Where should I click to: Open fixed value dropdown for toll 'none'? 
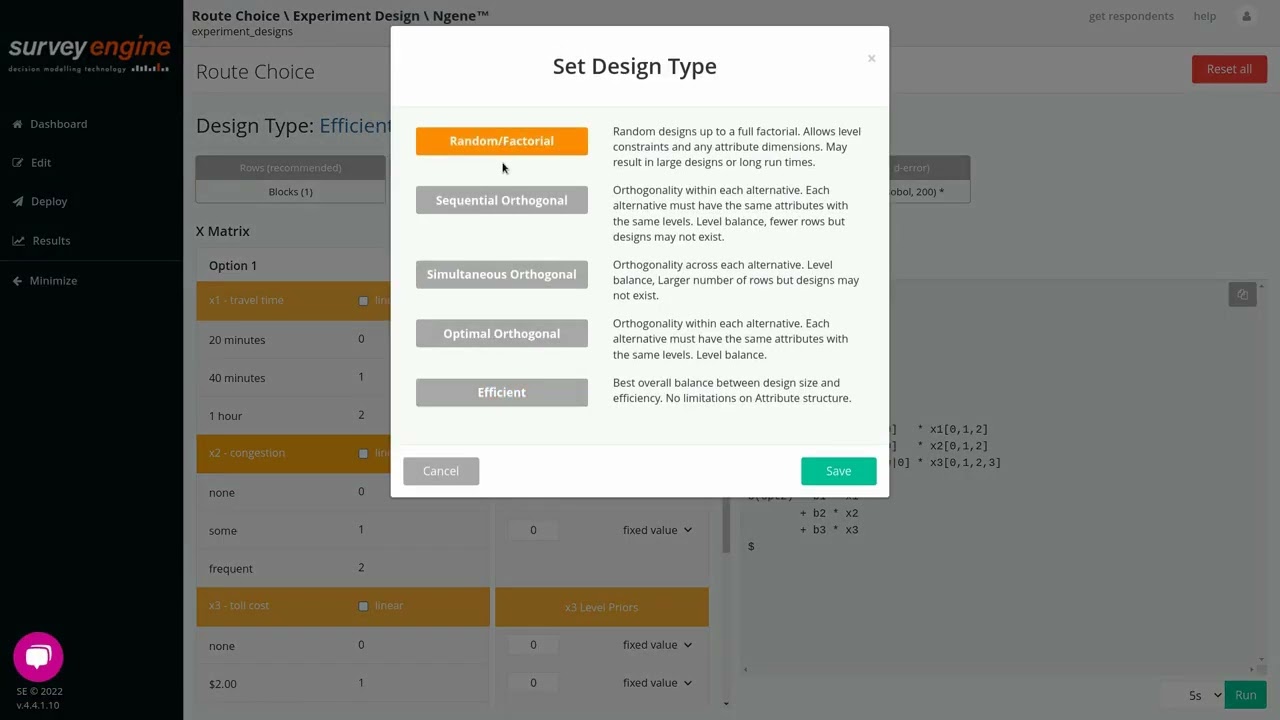(657, 645)
